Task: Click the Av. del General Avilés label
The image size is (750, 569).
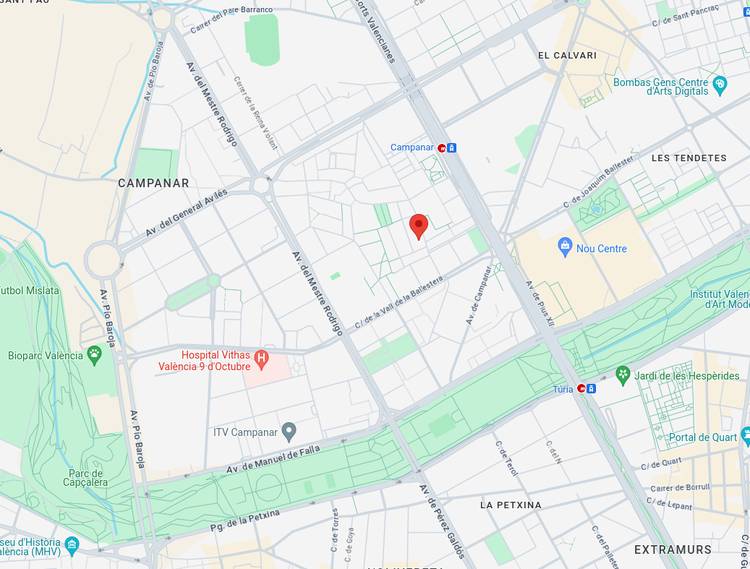Action: [187, 213]
